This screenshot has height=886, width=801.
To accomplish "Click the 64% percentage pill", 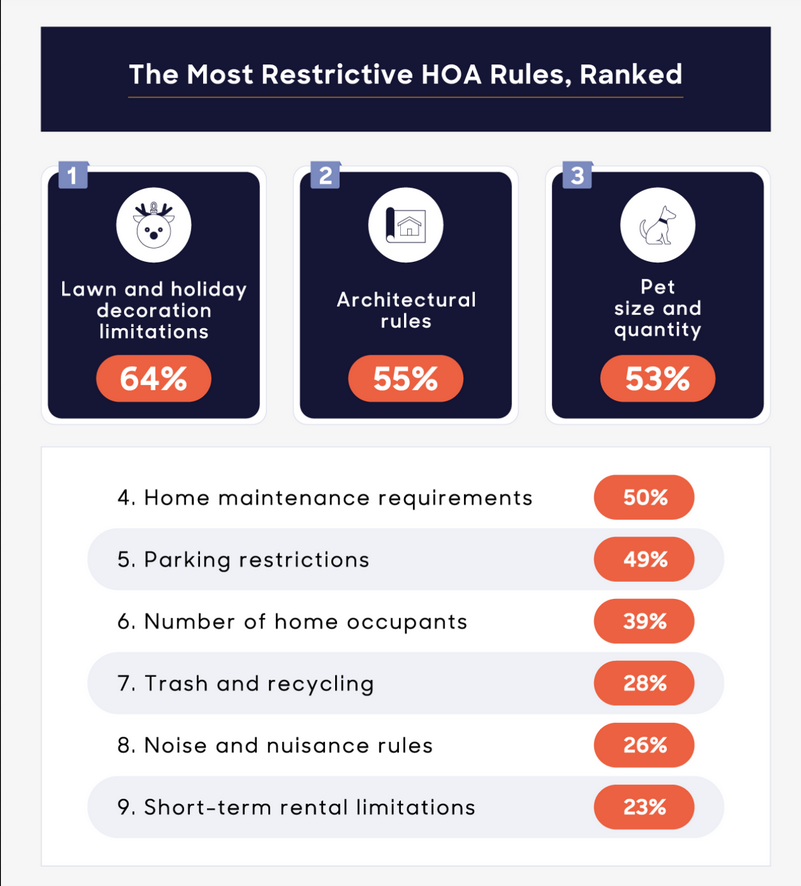I will pyautogui.click(x=154, y=380).
